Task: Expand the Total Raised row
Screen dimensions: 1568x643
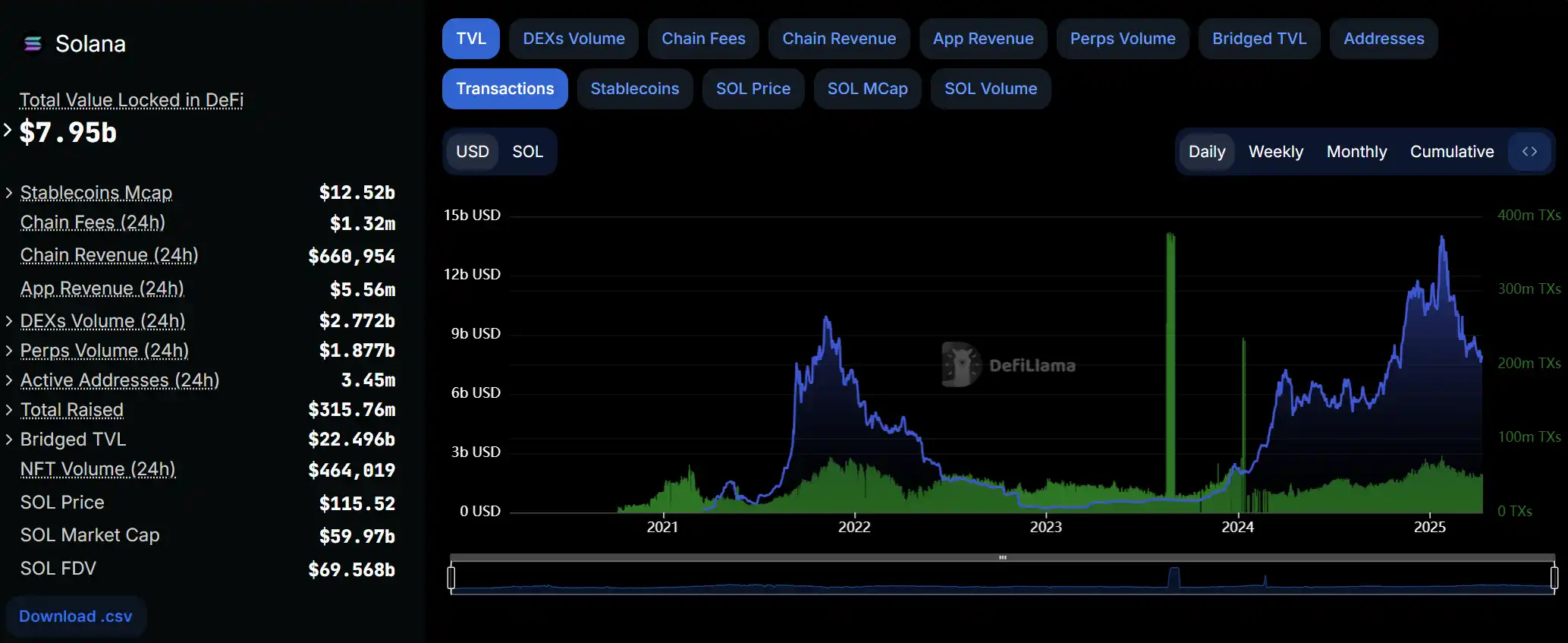Action: (9, 410)
